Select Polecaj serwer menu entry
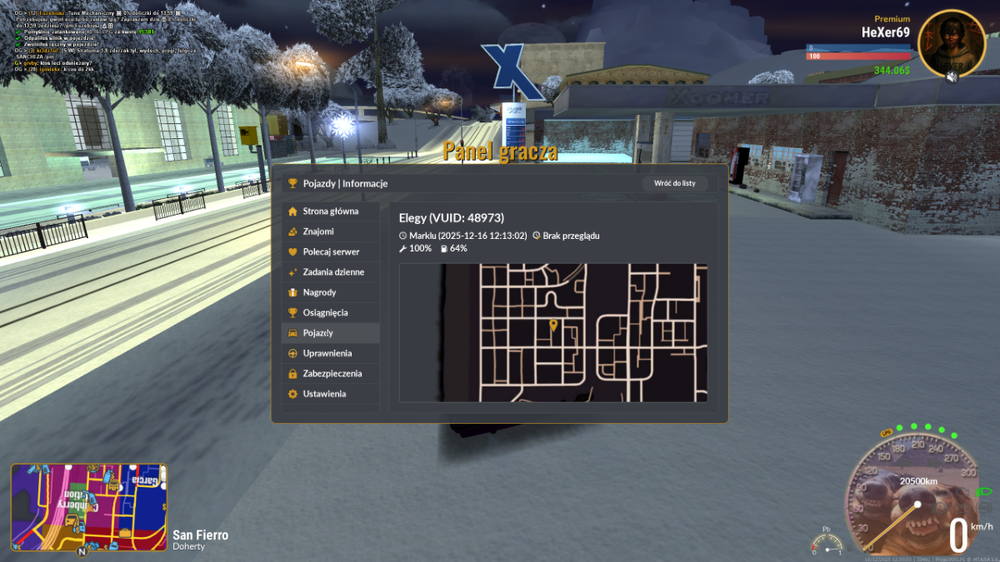The width and height of the screenshot is (1000, 562). click(x=330, y=252)
